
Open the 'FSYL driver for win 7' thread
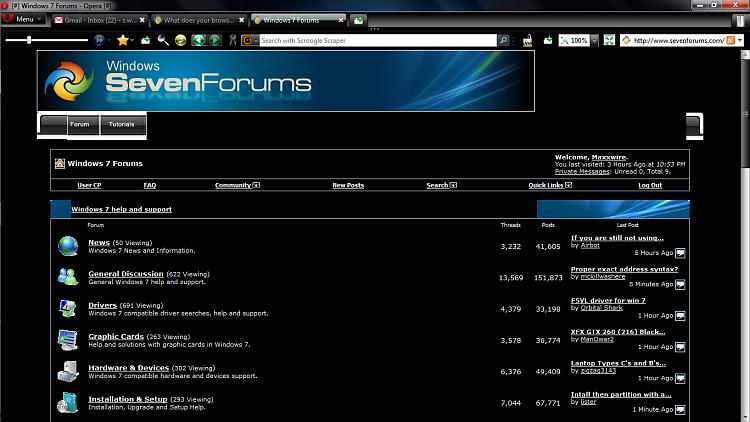coord(608,300)
